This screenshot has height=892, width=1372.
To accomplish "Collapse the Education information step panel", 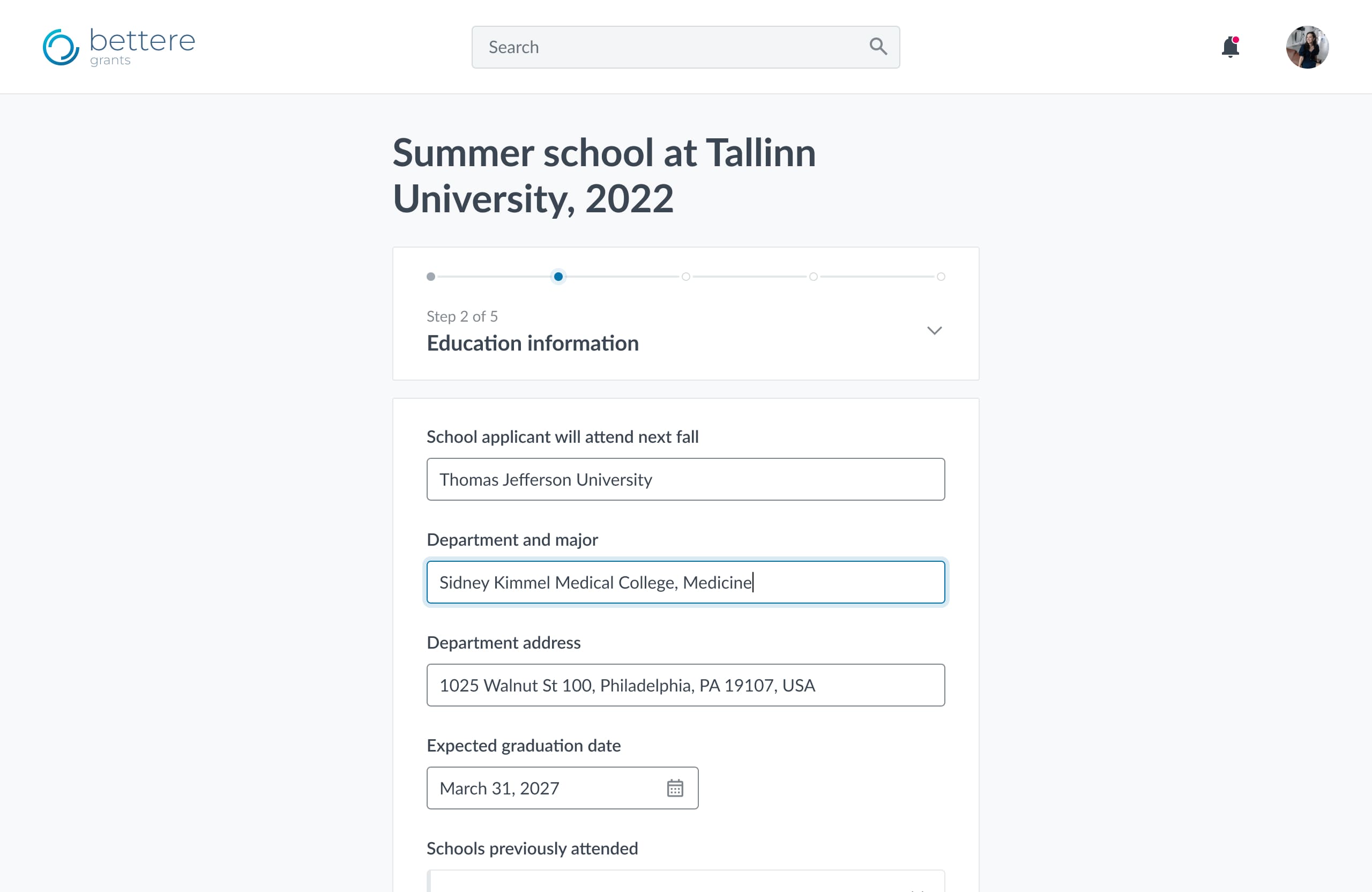I will 935,330.
